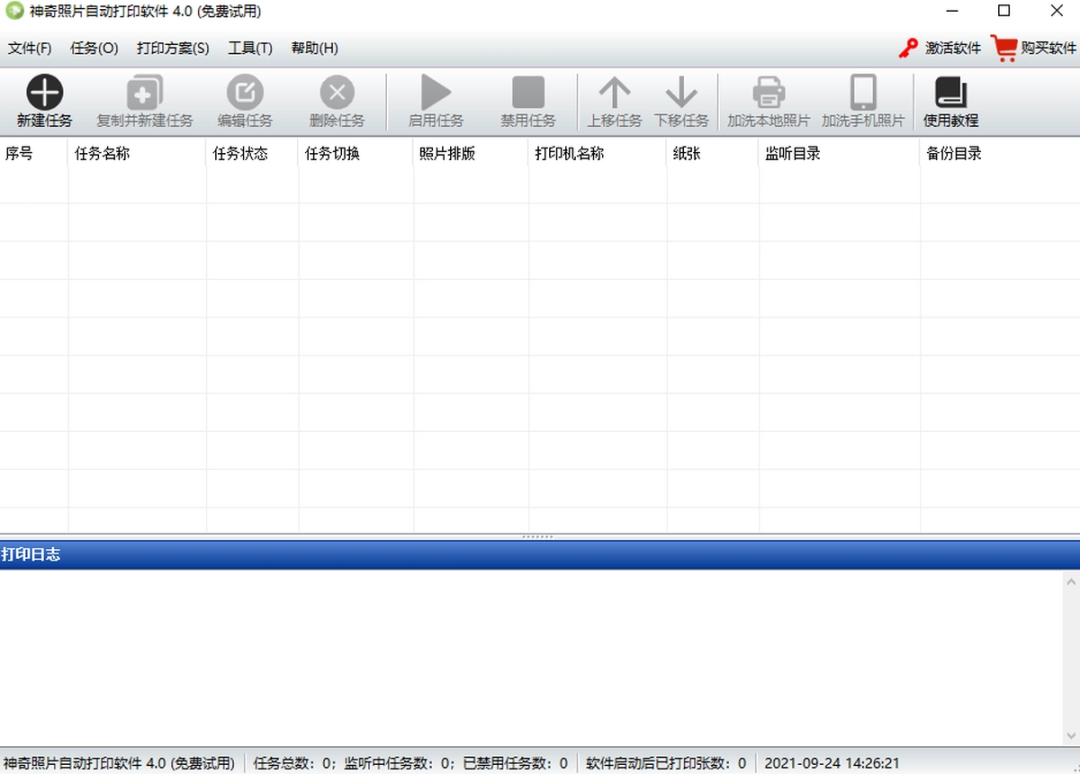This screenshot has height=774, width=1080.
Task: Open the 打印方案(S) menu
Action: (x=170, y=47)
